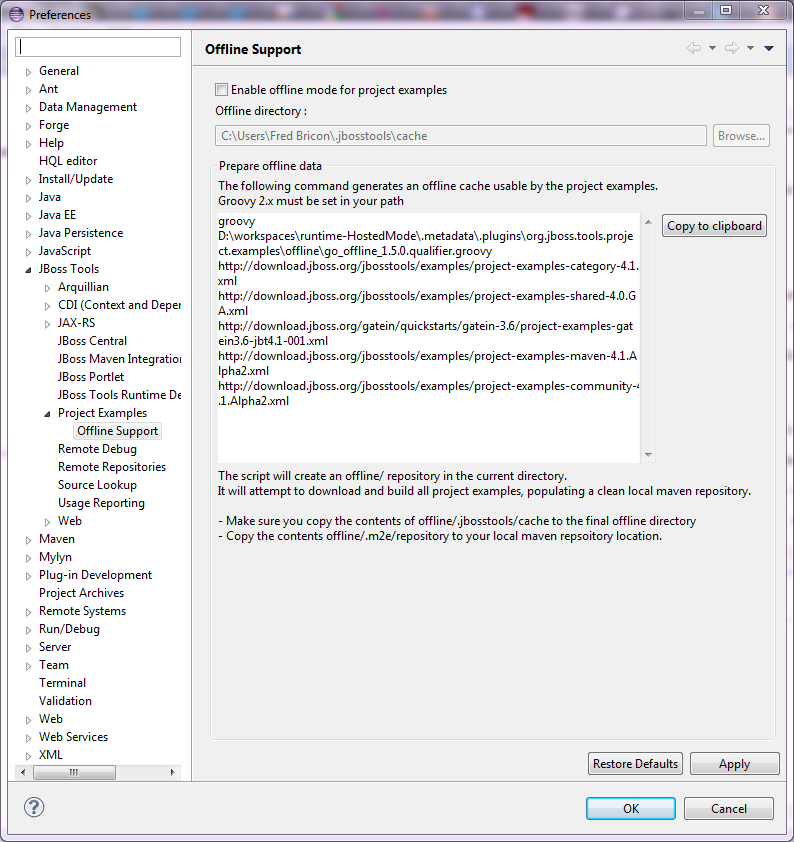Collapse the Project Examples node
This screenshot has height=842, width=794.
(47, 414)
